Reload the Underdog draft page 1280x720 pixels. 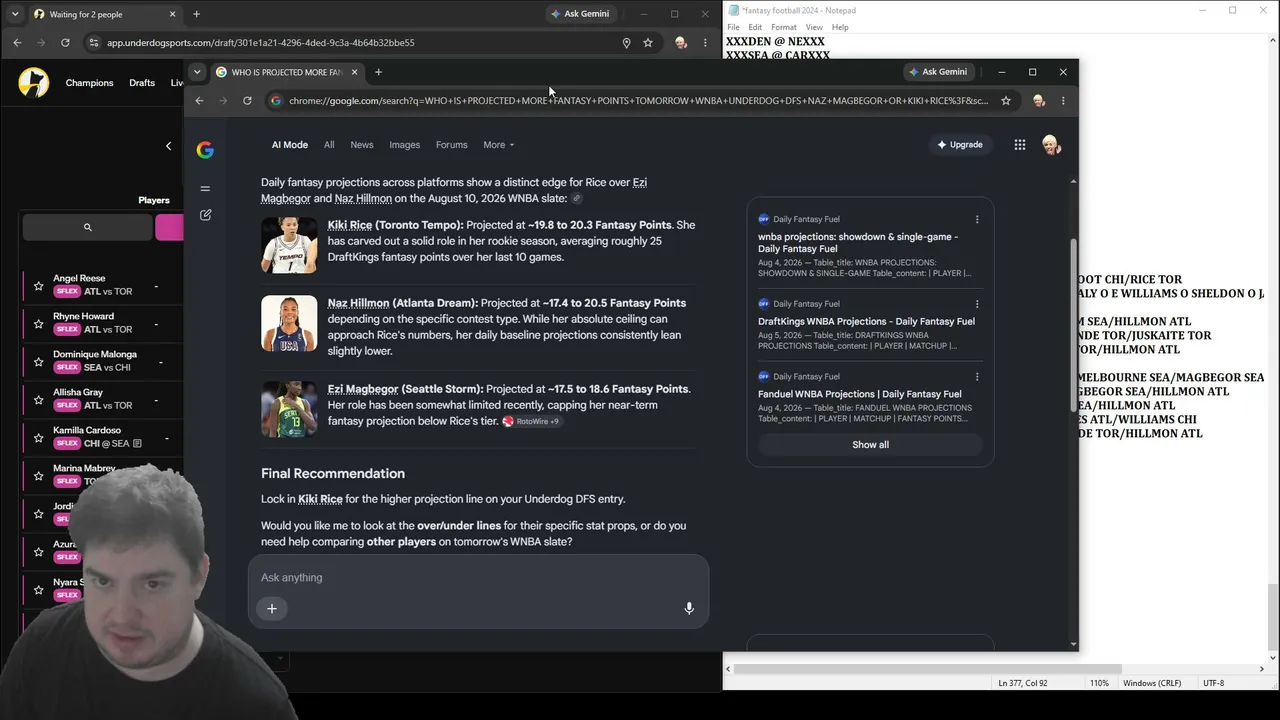click(65, 43)
